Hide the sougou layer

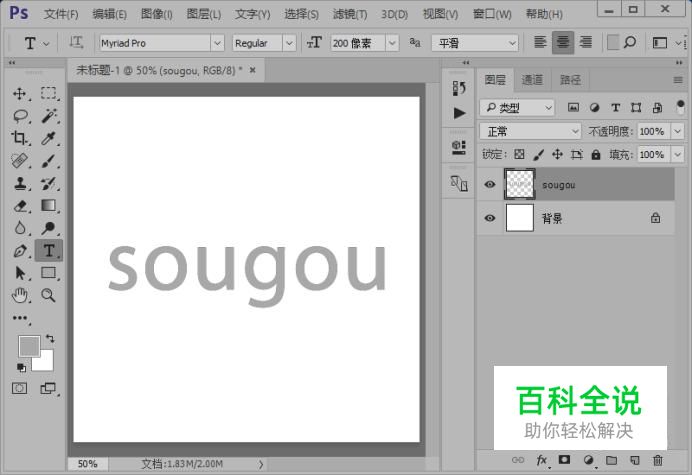coord(489,185)
